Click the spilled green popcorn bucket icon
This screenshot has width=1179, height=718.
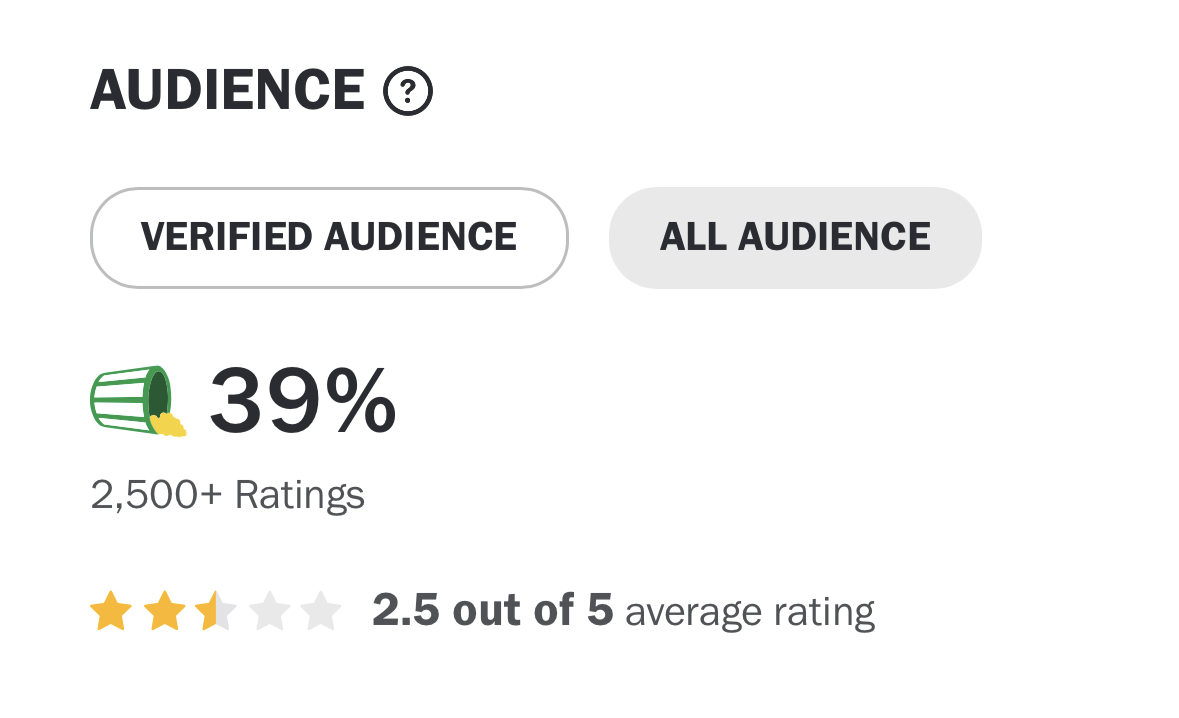pyautogui.click(x=138, y=401)
